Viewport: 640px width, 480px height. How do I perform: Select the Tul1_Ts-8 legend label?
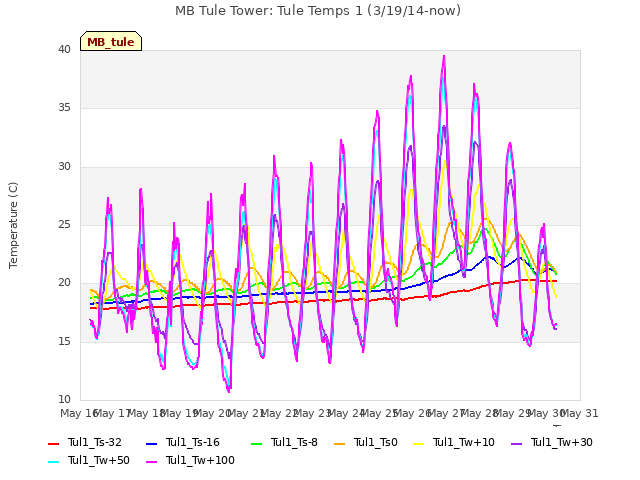click(x=294, y=442)
